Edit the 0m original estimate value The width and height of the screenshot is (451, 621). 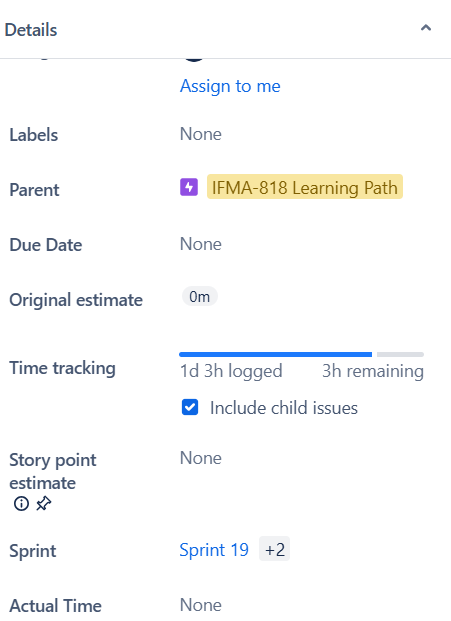coord(199,297)
